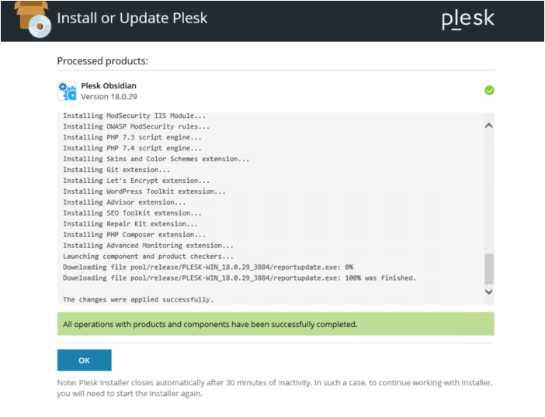
Task: Click the Plesk Obsidian gear icon
Action: pyautogui.click(x=67, y=91)
